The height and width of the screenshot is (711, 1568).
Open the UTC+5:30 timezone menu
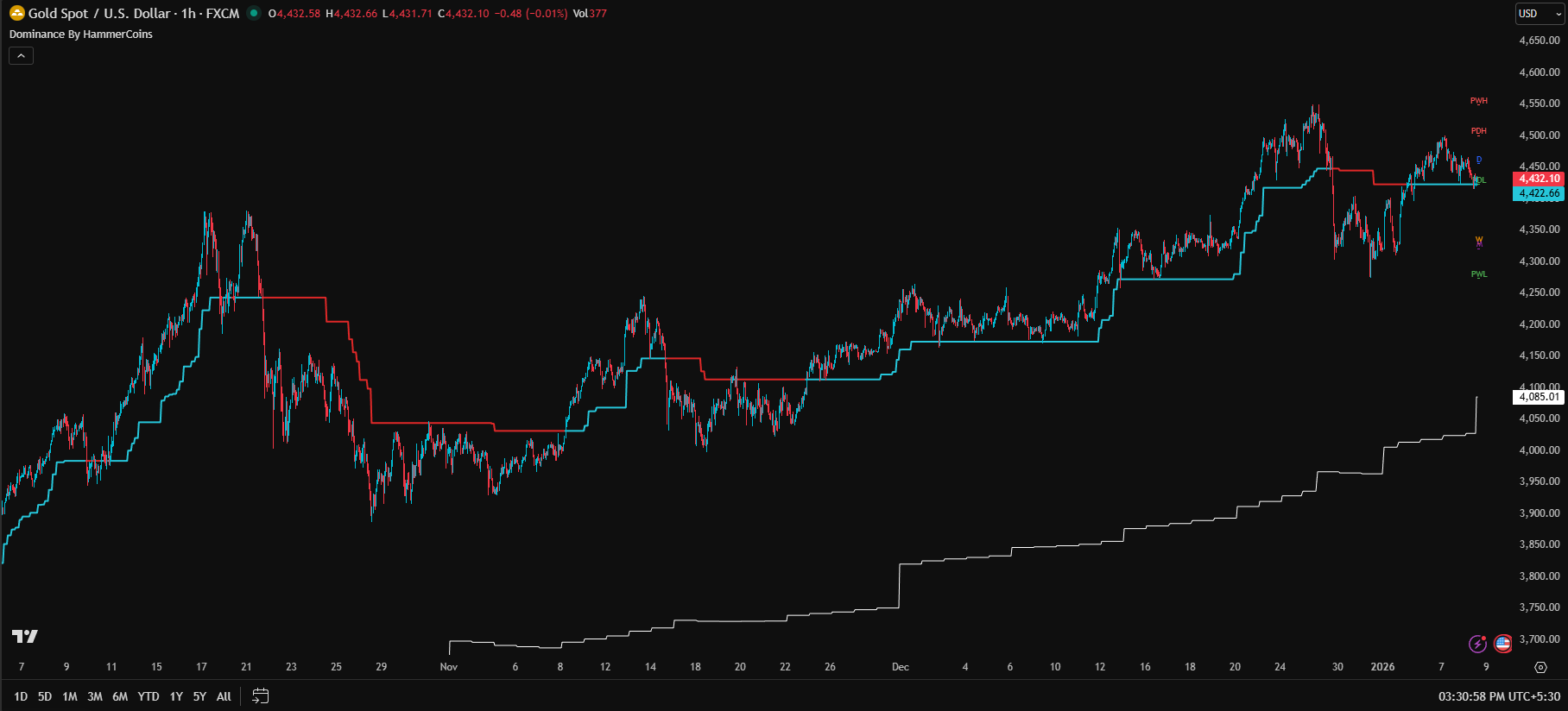click(x=1499, y=696)
